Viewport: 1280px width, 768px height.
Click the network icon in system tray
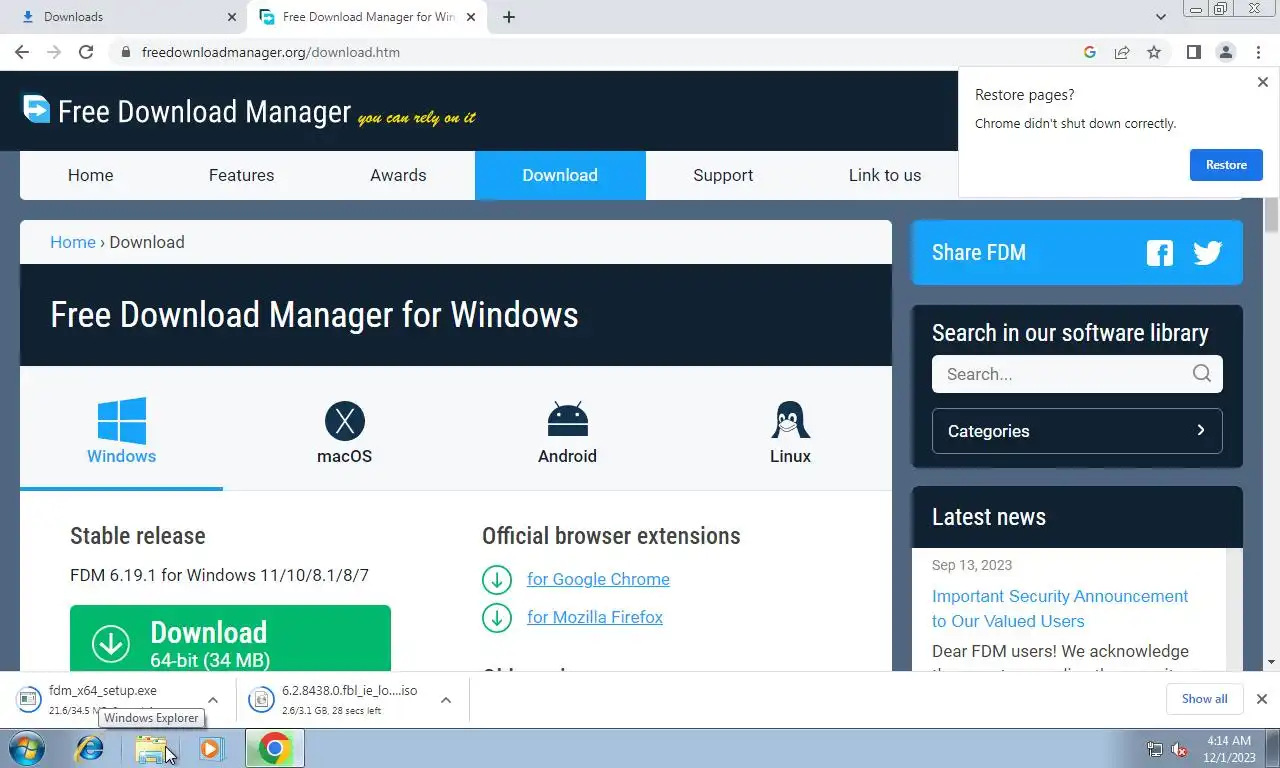coord(1155,749)
